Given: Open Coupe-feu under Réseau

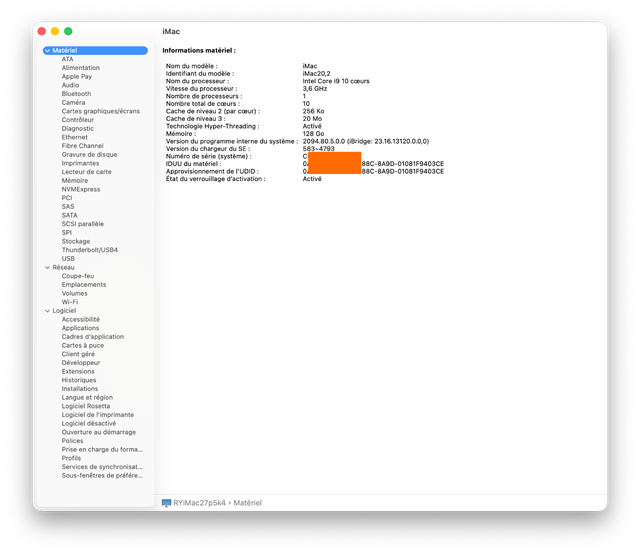Looking at the screenshot, I should coord(78,276).
